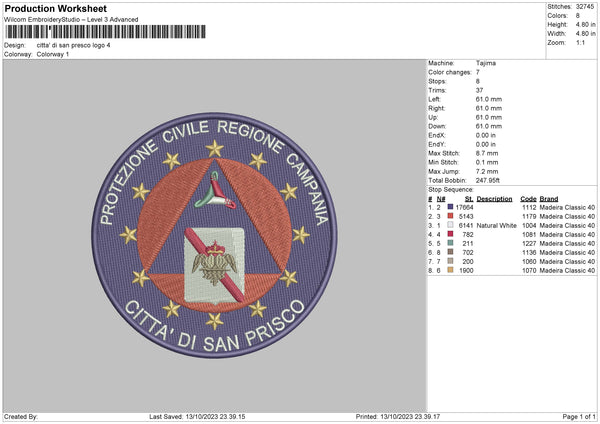Select stitch count 6141 in row 3

click(466, 225)
